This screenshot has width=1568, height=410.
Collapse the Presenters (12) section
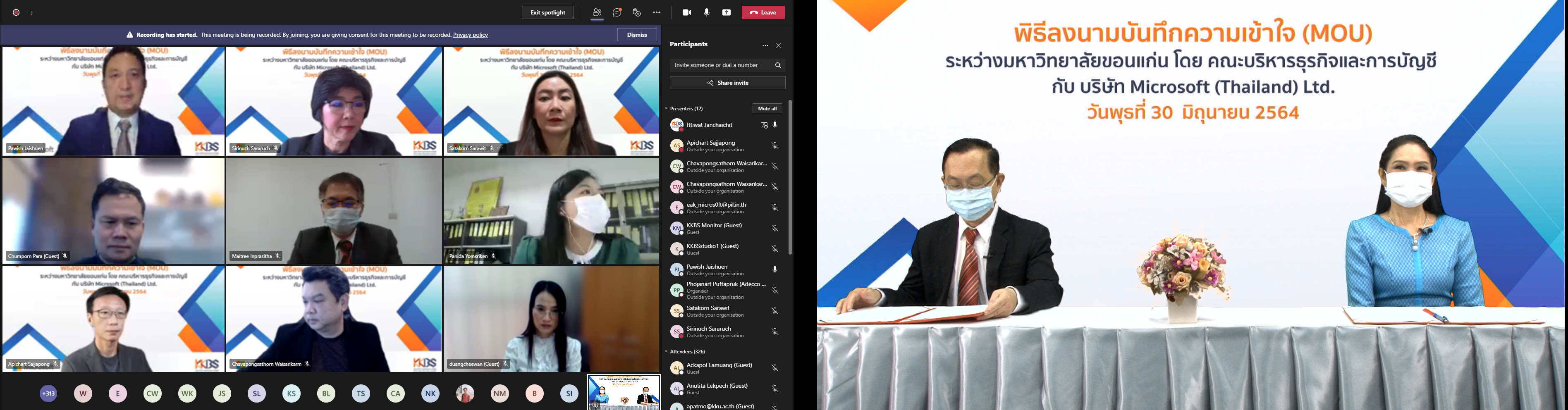tap(667, 108)
